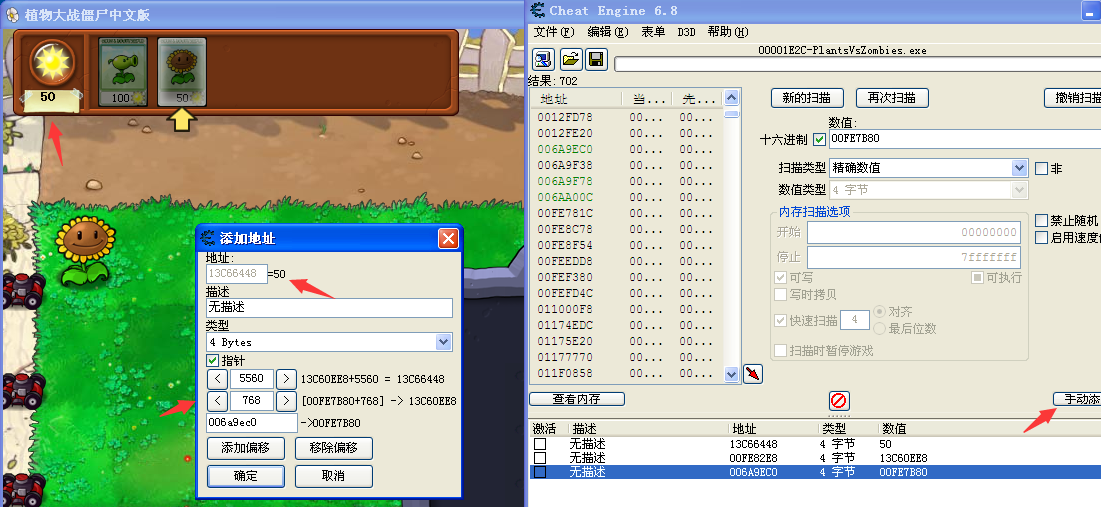Screen dimensions: 1101x507
Task: Open the 扫描类型 精确数值 dropdown
Action: click(1020, 168)
